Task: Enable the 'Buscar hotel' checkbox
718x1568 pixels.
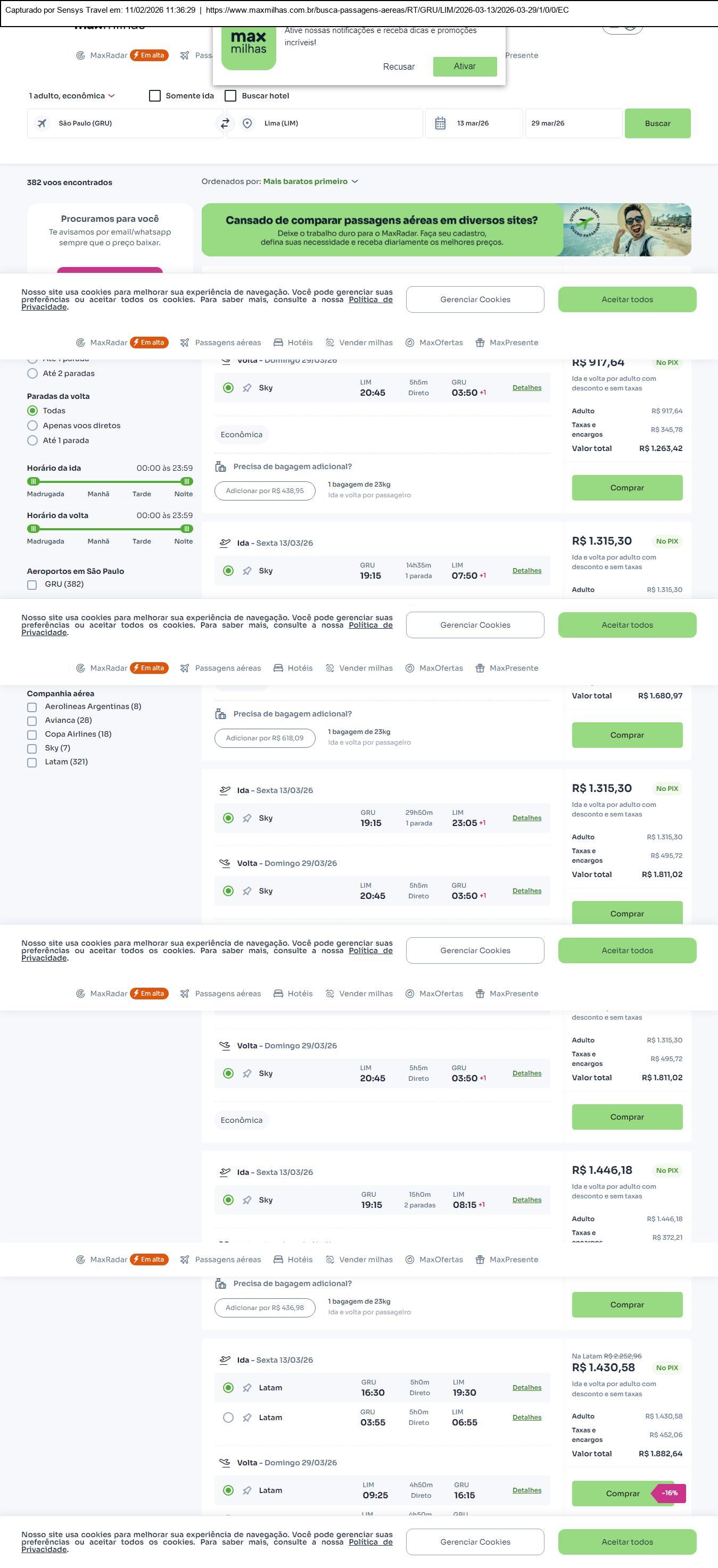Action: click(230, 96)
